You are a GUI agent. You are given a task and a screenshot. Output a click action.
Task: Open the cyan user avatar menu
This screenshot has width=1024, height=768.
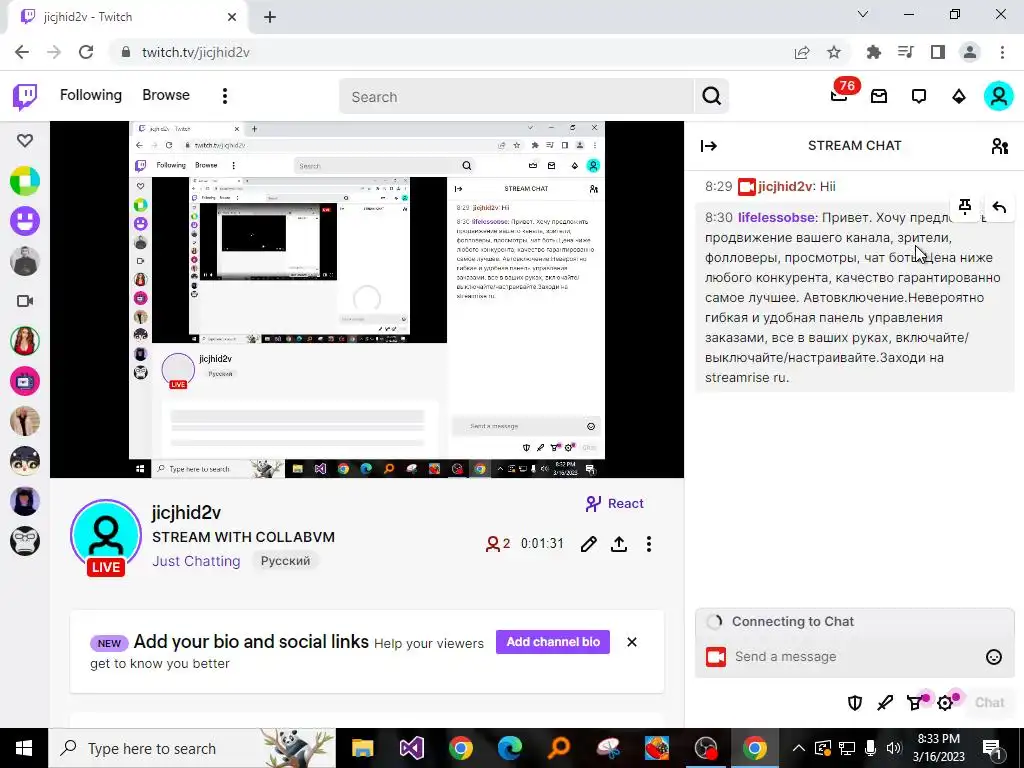(x=999, y=97)
